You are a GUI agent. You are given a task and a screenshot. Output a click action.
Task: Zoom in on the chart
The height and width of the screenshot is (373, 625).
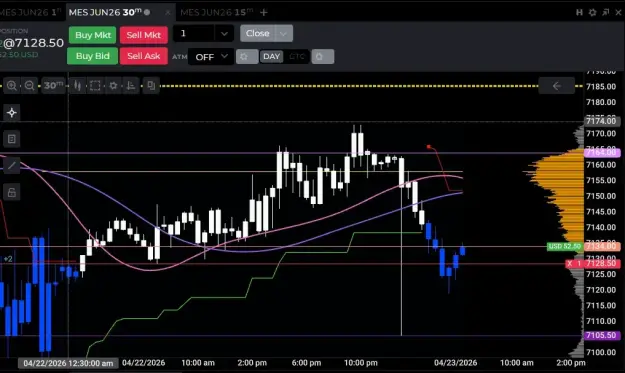pos(12,85)
